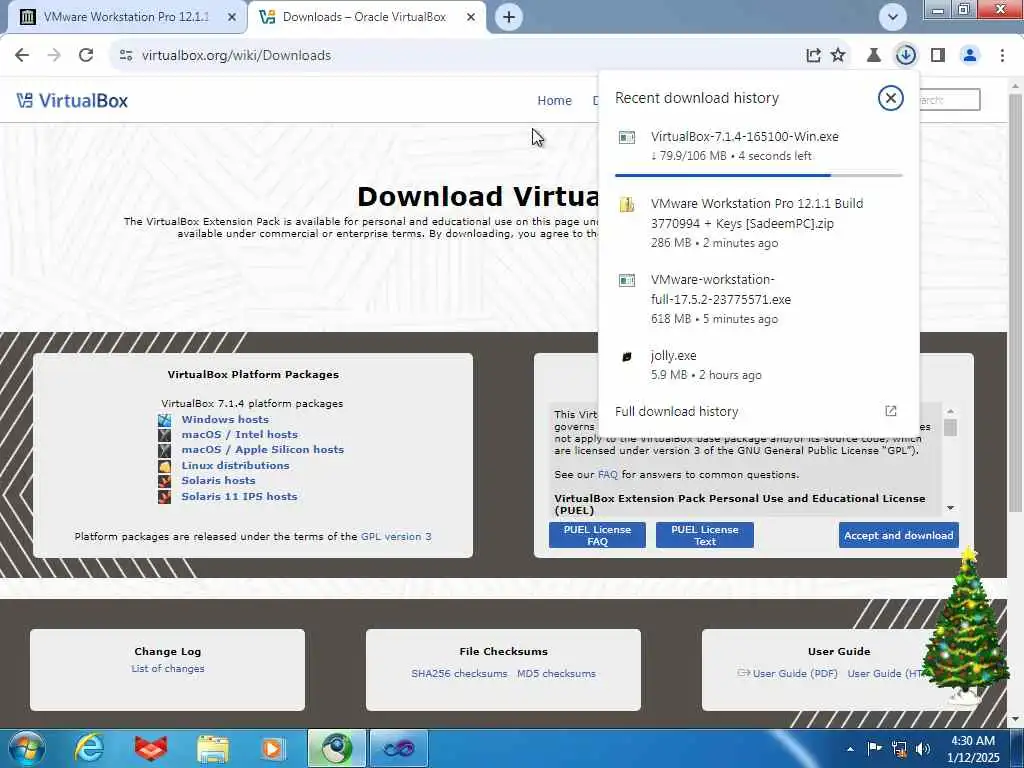The image size is (1024, 768).
Task: Bookmark this page with the star icon
Action: [x=838, y=56]
